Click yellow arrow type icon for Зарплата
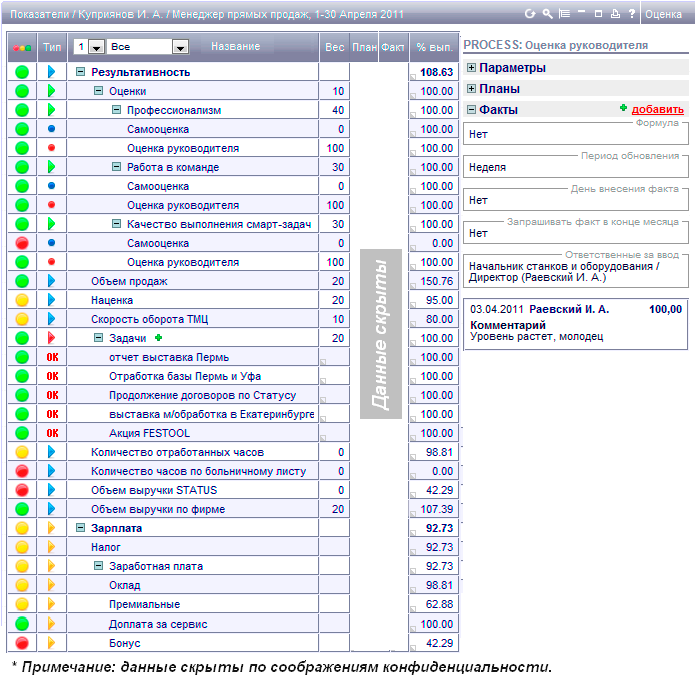Image resolution: width=695 pixels, height=681 pixels. [51, 528]
